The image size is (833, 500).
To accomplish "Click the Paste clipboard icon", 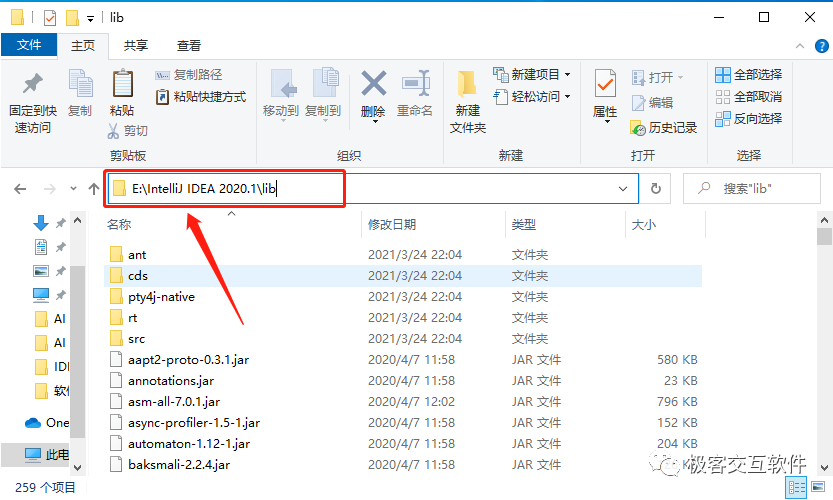I will pyautogui.click(x=122, y=83).
